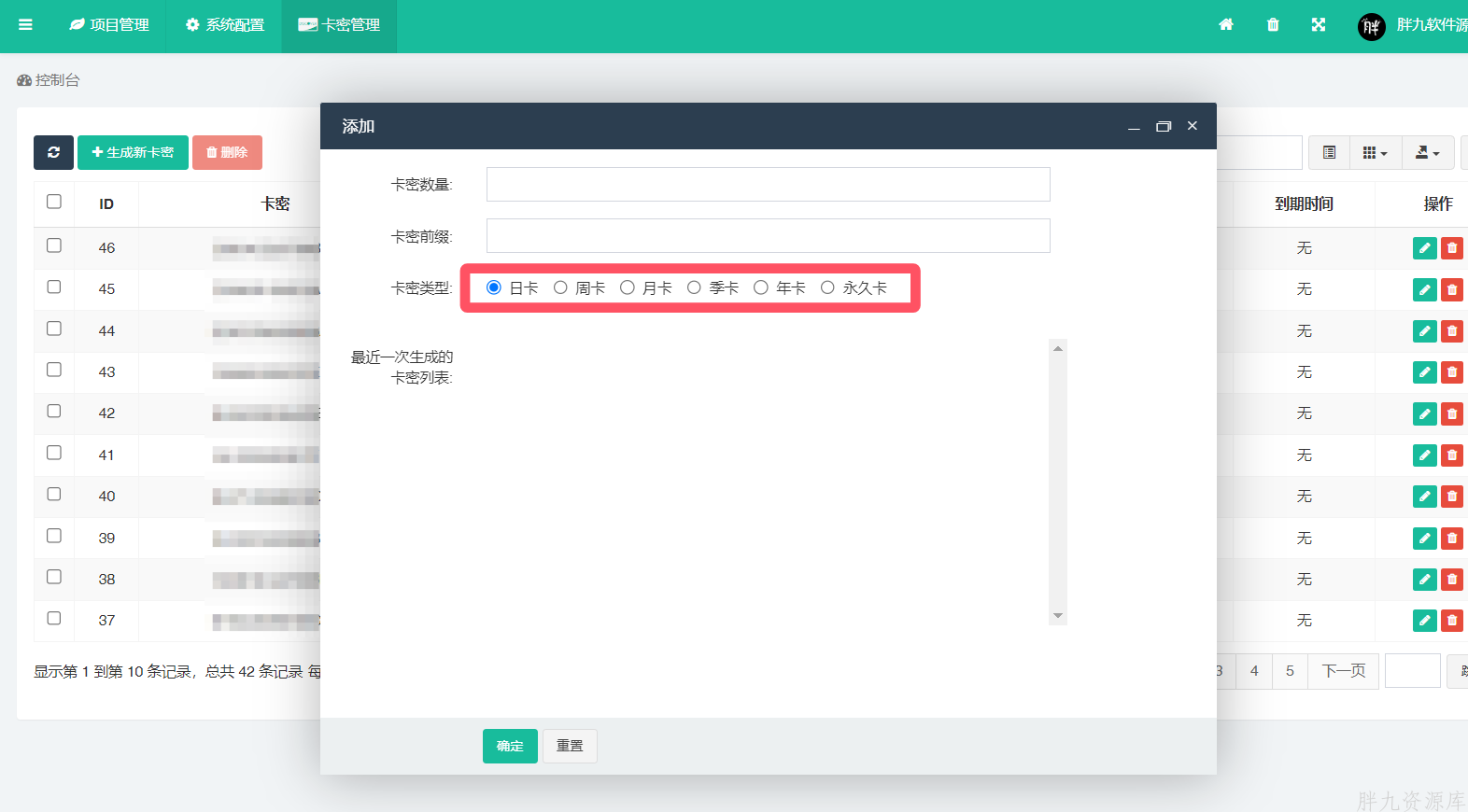
Task: Click the page jump input box
Action: (1413, 671)
